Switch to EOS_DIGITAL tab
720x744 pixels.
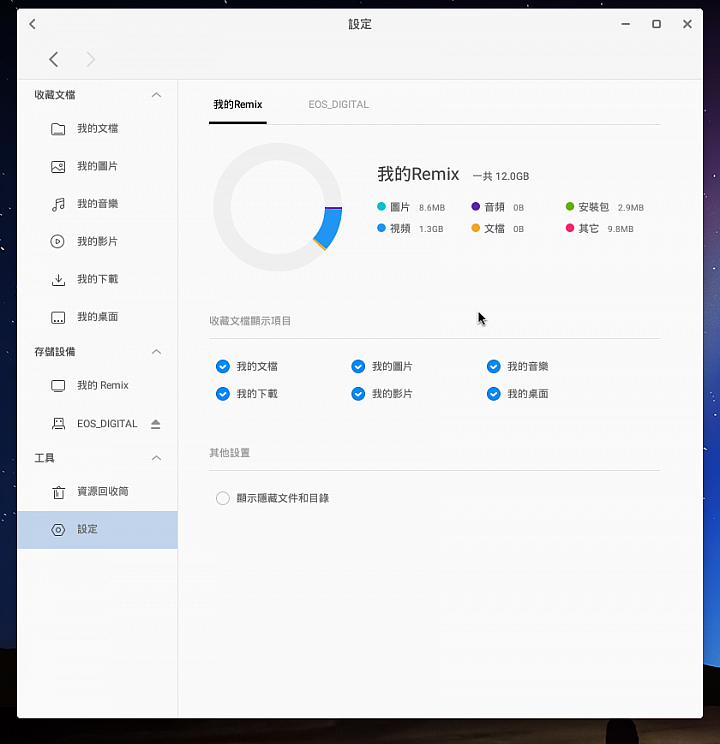pyautogui.click(x=338, y=104)
